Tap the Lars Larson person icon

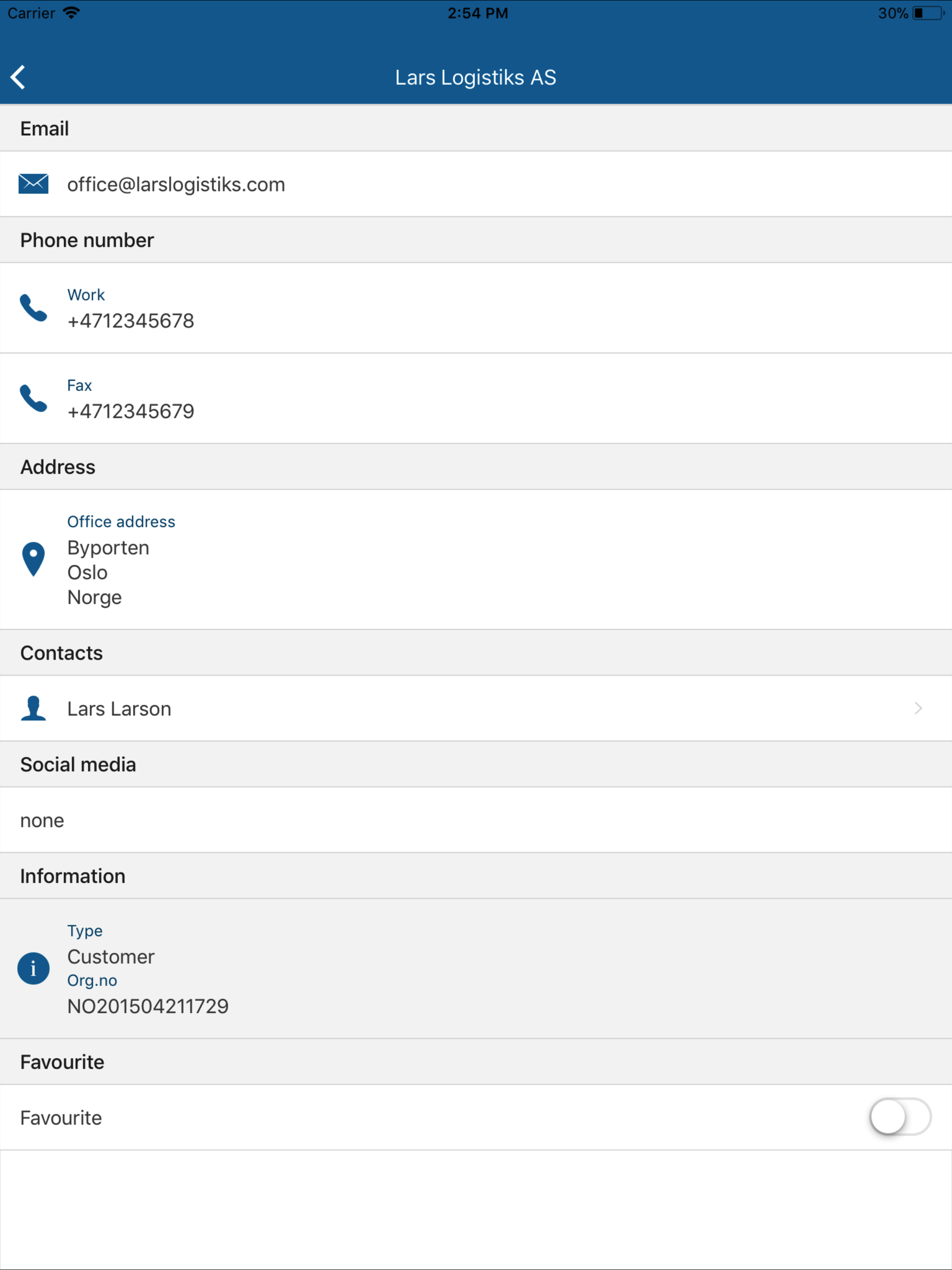33,708
